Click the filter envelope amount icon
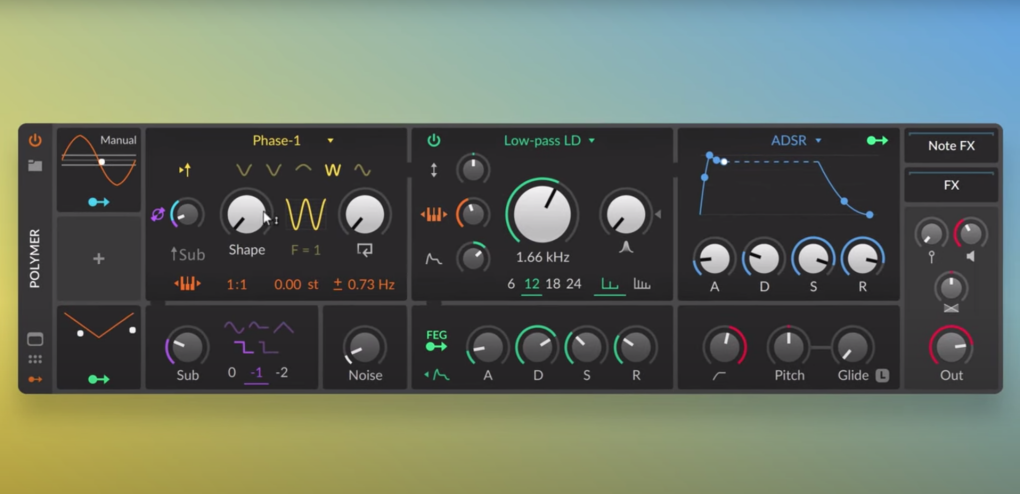 [x=434, y=259]
